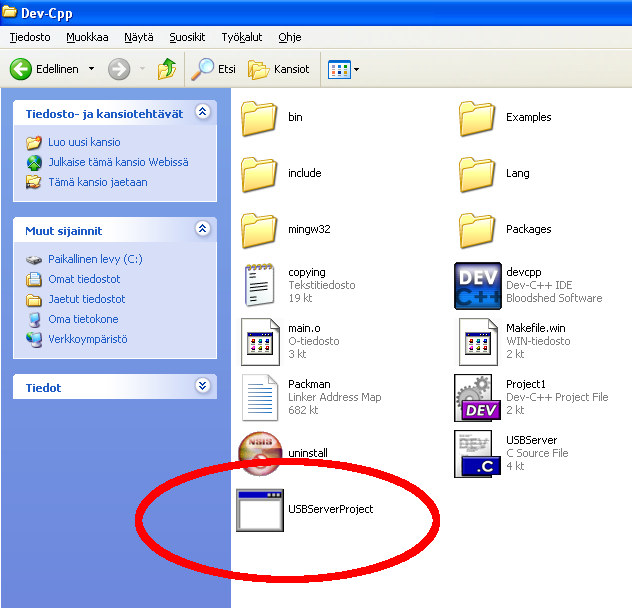The image size is (632, 608).
Task: Click the USBServerProject file name
Action: 331,509
